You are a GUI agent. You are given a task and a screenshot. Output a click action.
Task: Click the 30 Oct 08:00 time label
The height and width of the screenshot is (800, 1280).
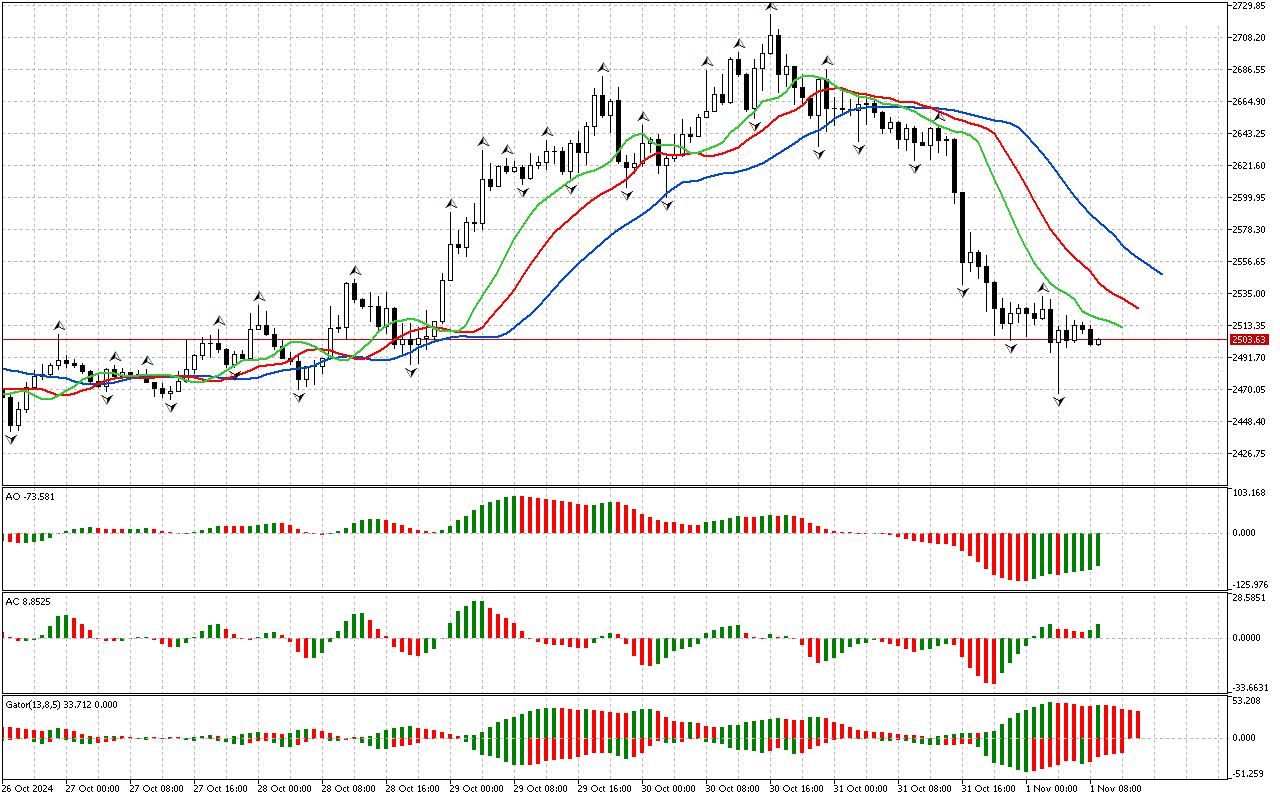(x=732, y=789)
